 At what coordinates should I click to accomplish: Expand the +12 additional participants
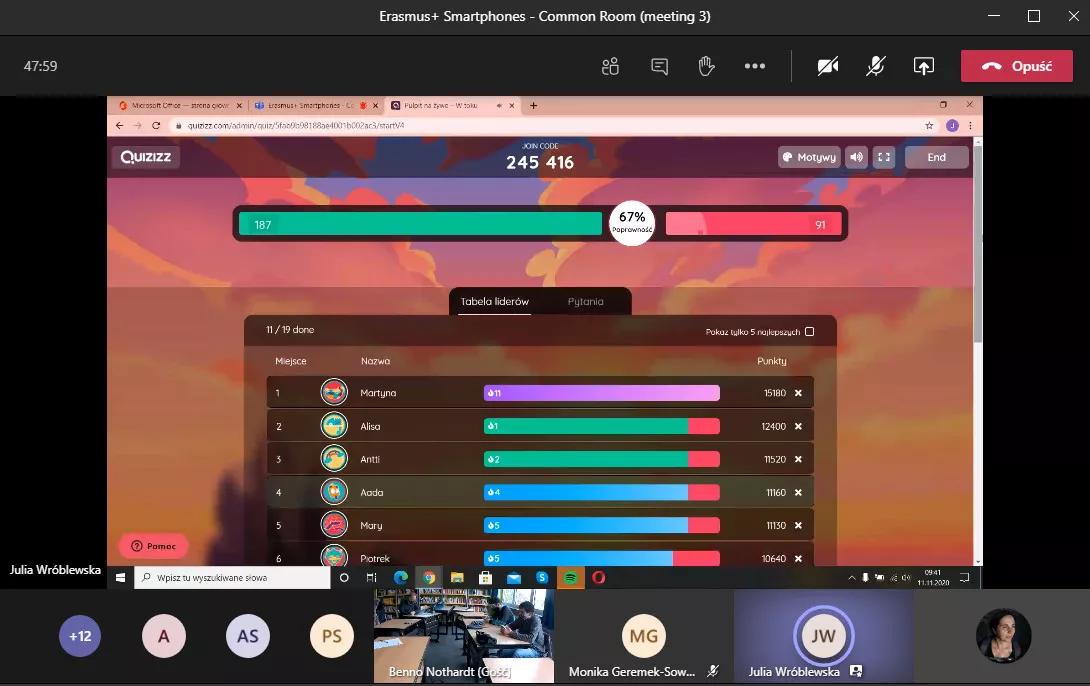pyautogui.click(x=80, y=636)
